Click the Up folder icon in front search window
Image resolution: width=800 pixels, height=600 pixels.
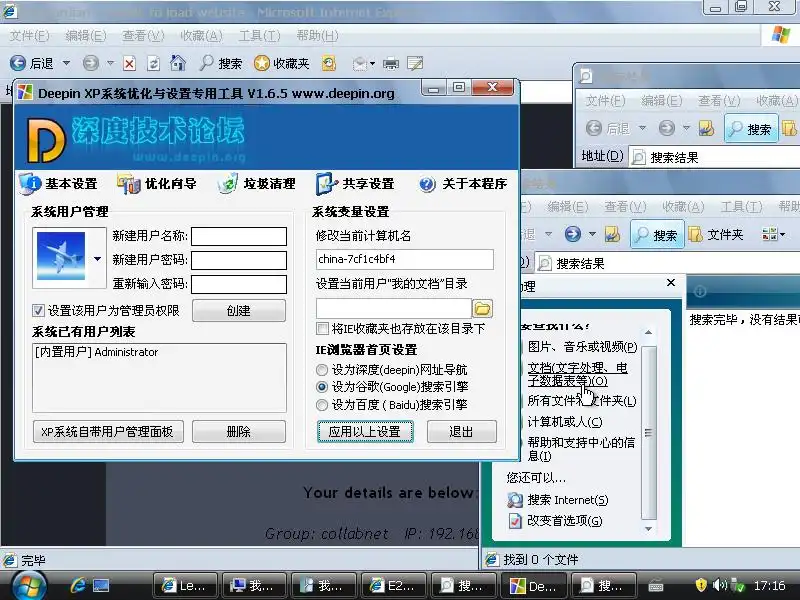coord(612,234)
